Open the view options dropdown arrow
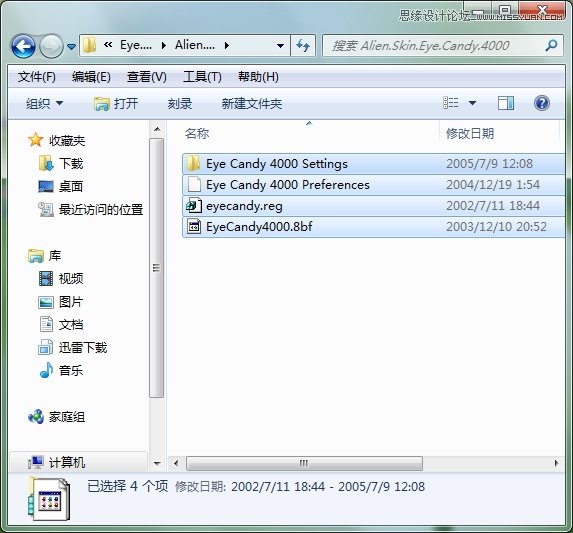The height and width of the screenshot is (533, 573). (473, 103)
